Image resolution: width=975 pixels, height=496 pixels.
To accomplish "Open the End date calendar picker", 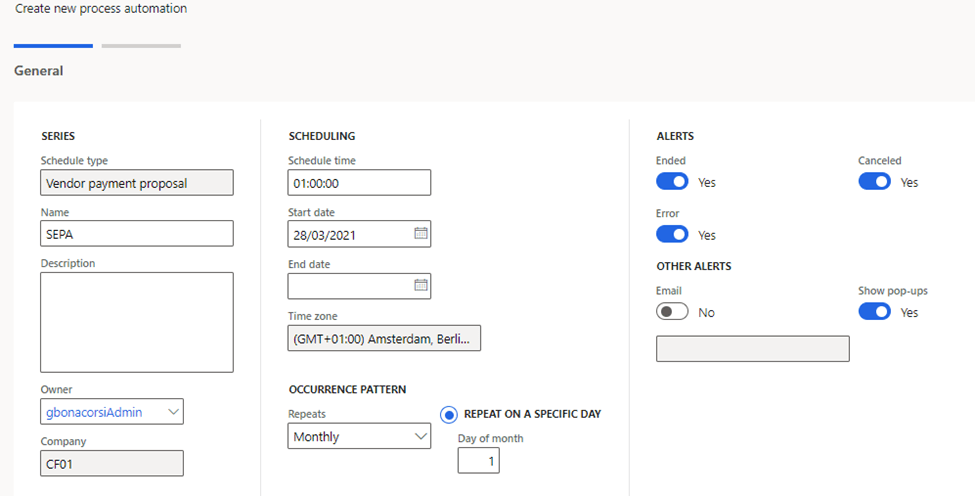I will [421, 286].
